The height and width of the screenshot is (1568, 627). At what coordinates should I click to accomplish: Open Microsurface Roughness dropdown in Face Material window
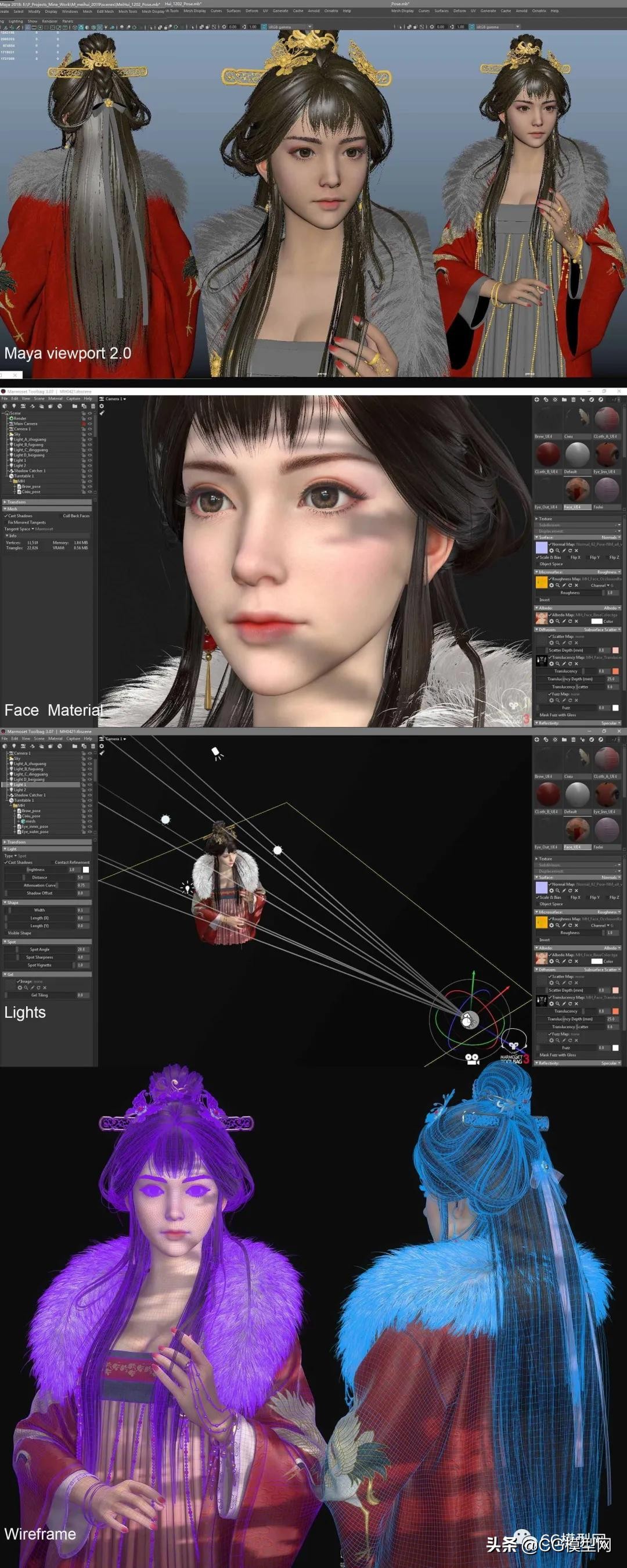(x=609, y=573)
